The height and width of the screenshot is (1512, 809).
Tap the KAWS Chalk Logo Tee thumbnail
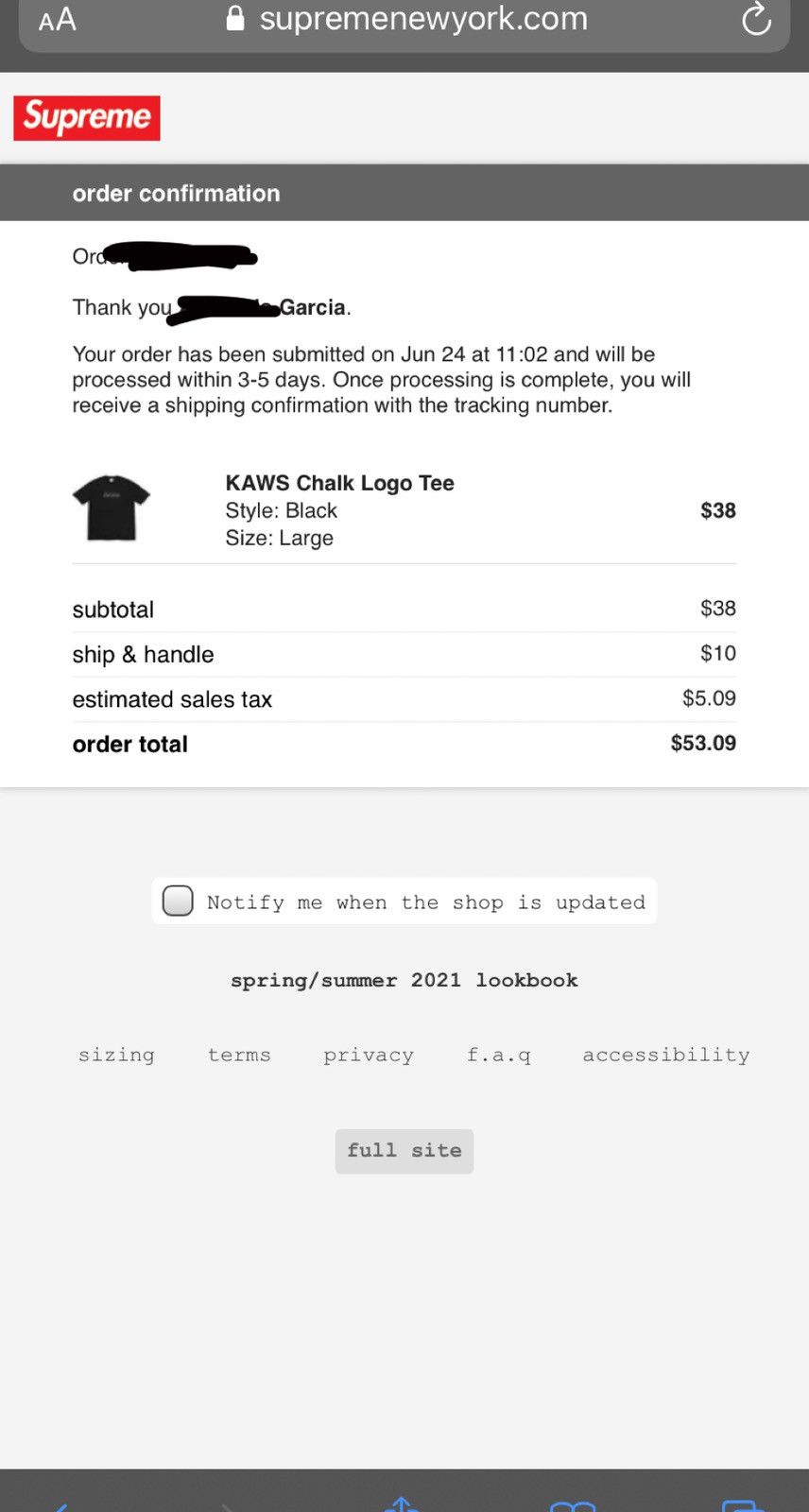coord(110,507)
